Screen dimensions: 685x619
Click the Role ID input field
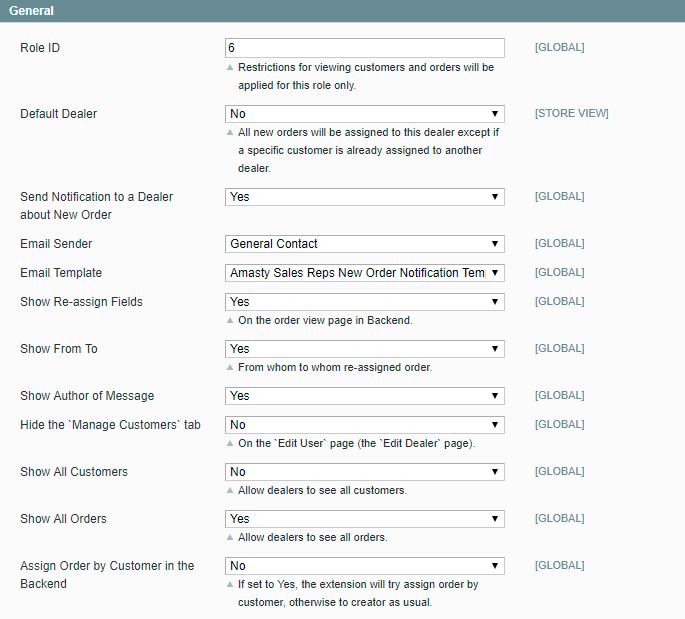click(364, 48)
